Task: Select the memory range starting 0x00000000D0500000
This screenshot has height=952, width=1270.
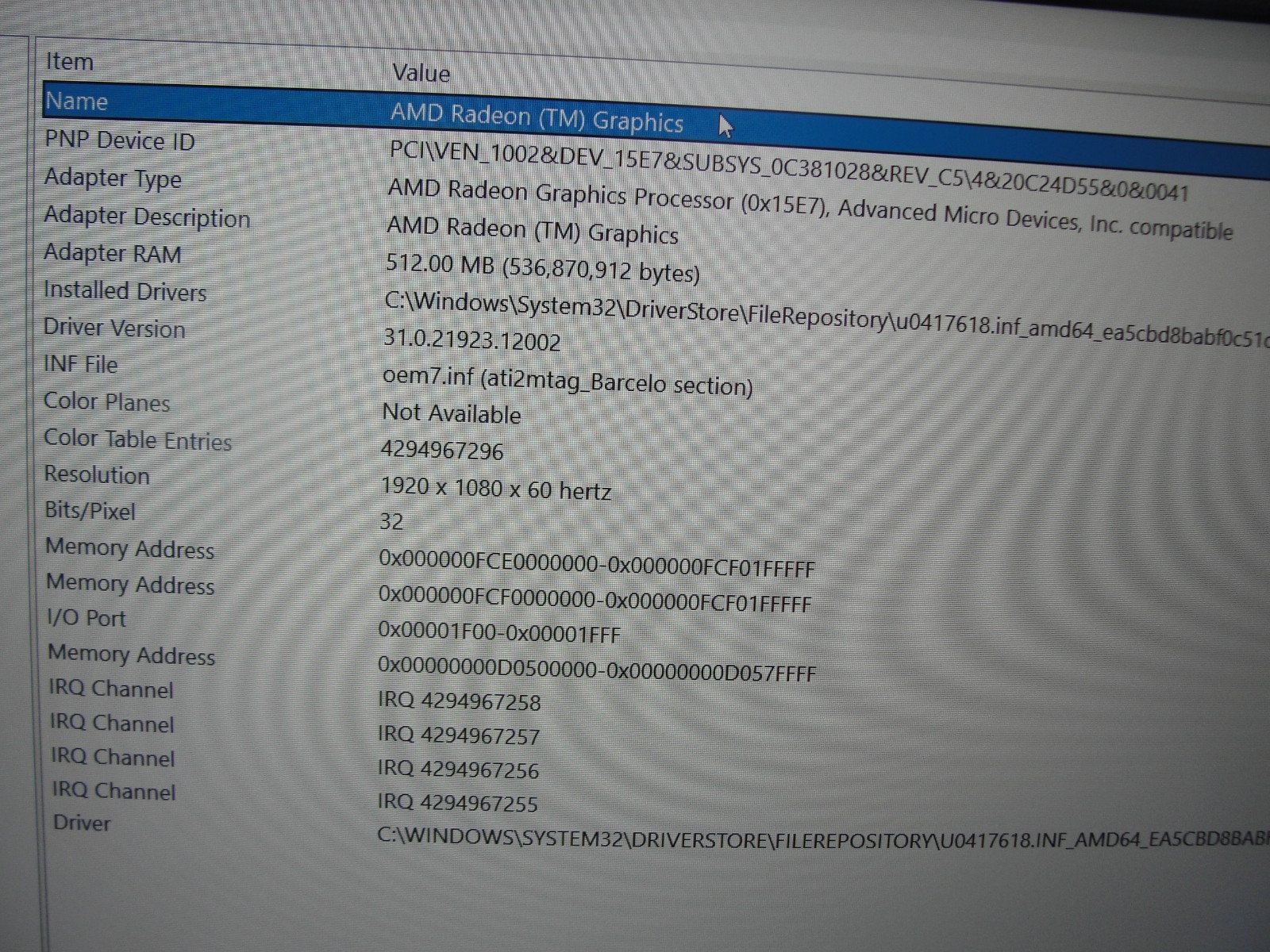Action: pyautogui.click(x=597, y=670)
